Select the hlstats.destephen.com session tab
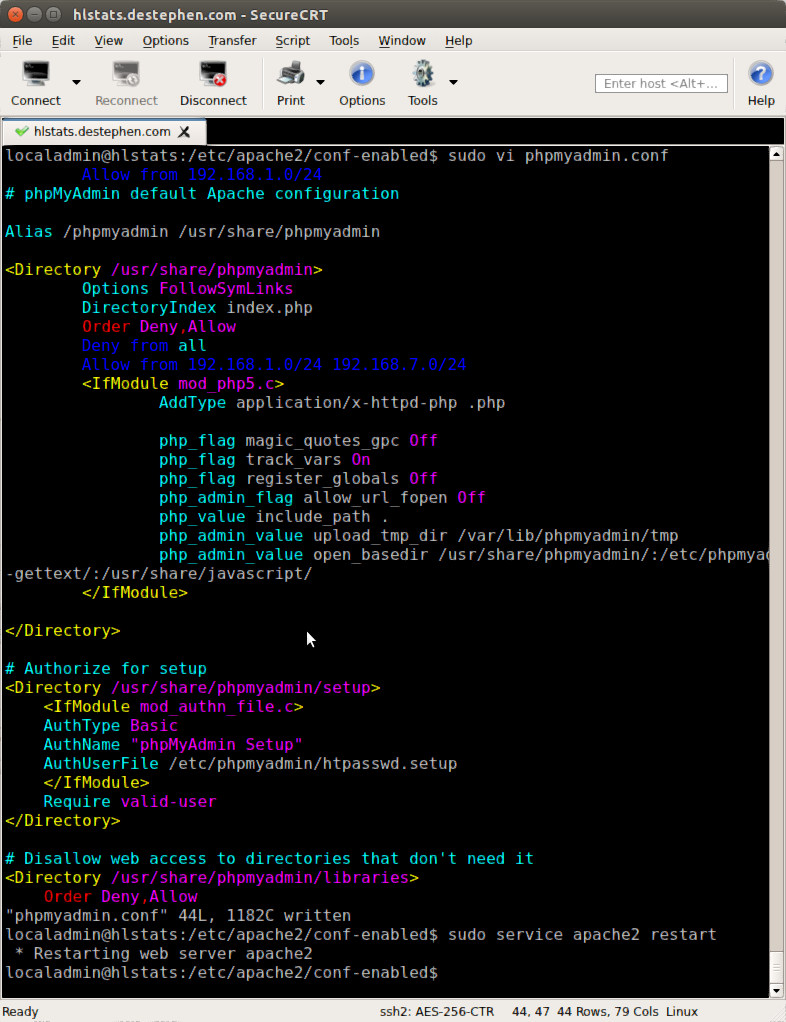 (102, 132)
